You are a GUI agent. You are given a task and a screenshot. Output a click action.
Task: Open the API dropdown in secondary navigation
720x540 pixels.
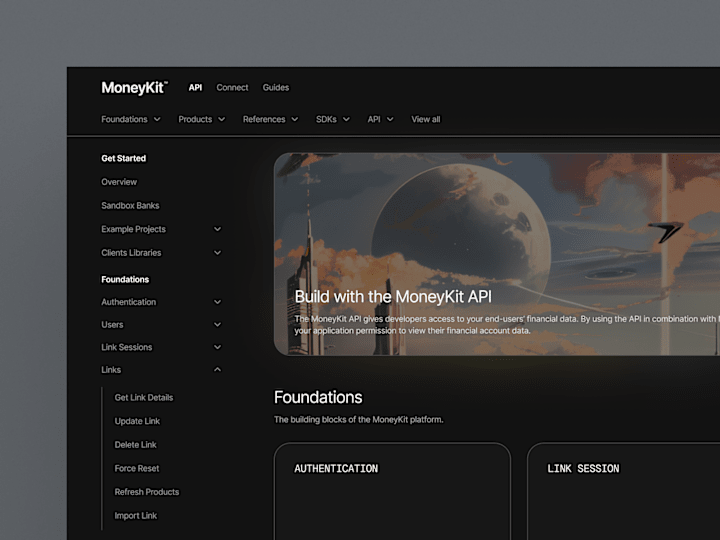click(380, 119)
